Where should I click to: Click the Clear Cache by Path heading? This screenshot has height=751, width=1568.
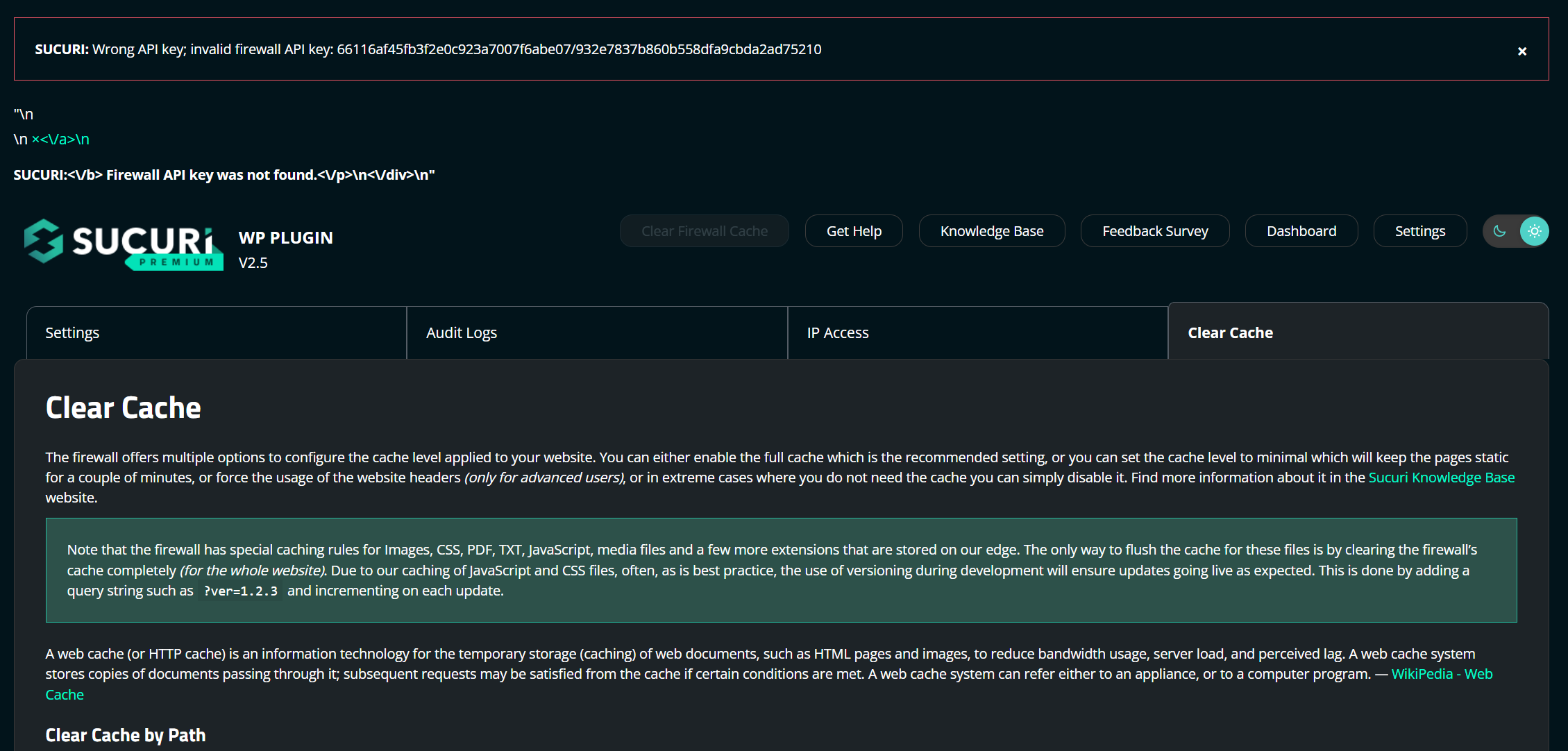click(x=126, y=735)
